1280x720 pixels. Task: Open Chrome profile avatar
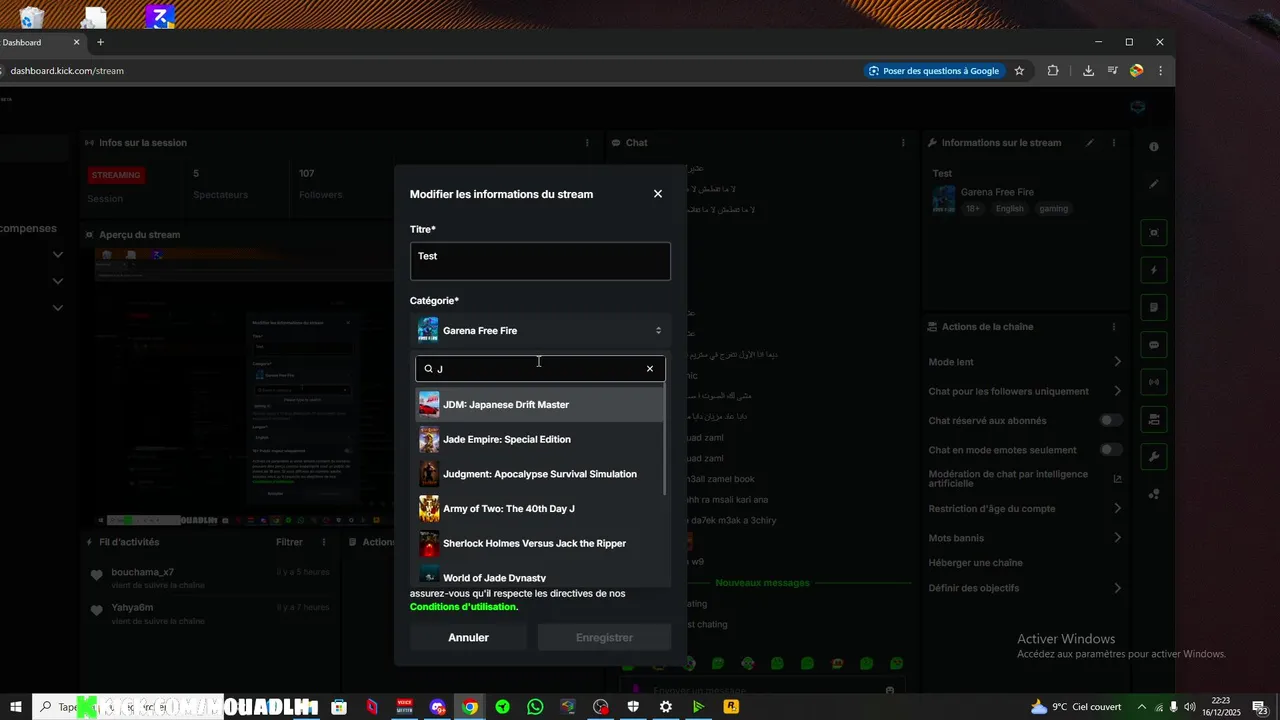pos(1136,71)
